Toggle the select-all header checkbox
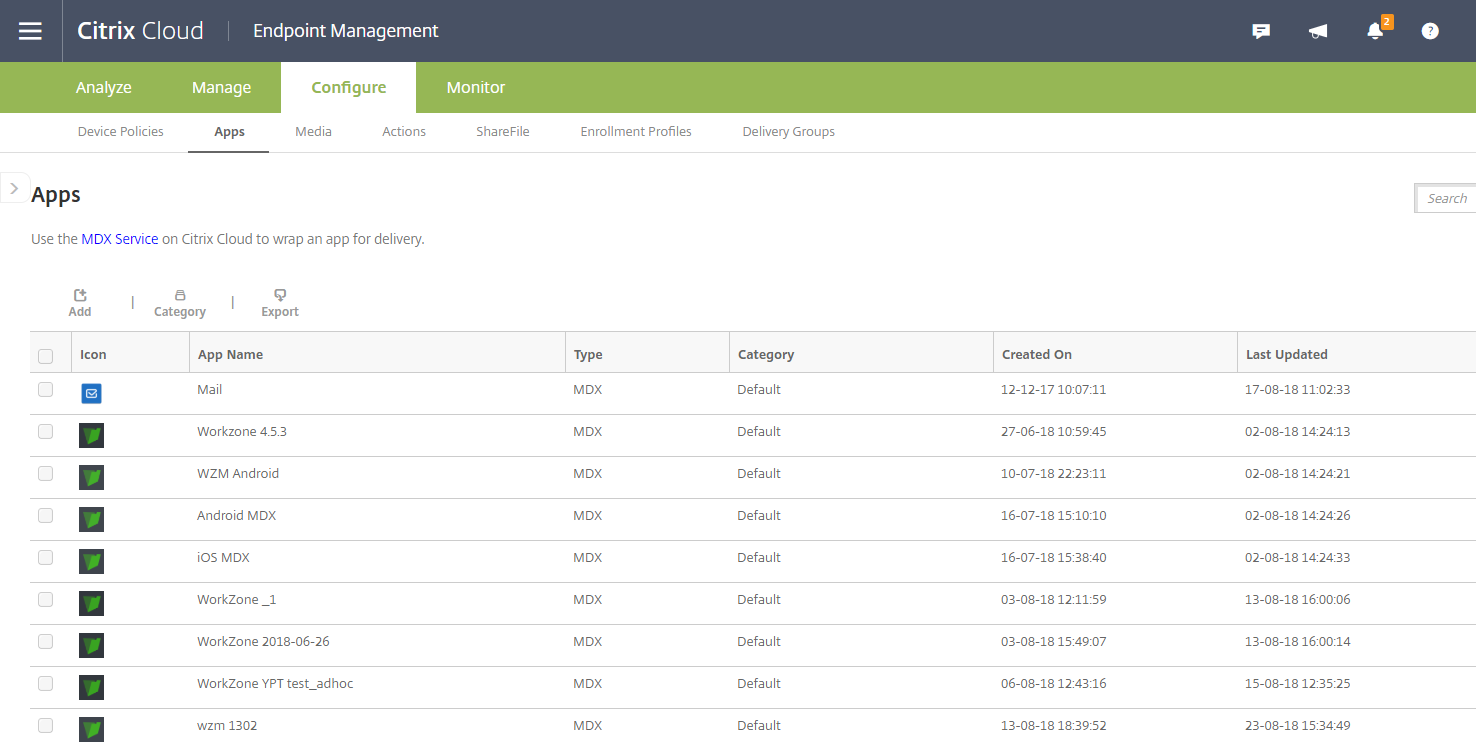Screen dimensions: 1476x742 (45, 356)
